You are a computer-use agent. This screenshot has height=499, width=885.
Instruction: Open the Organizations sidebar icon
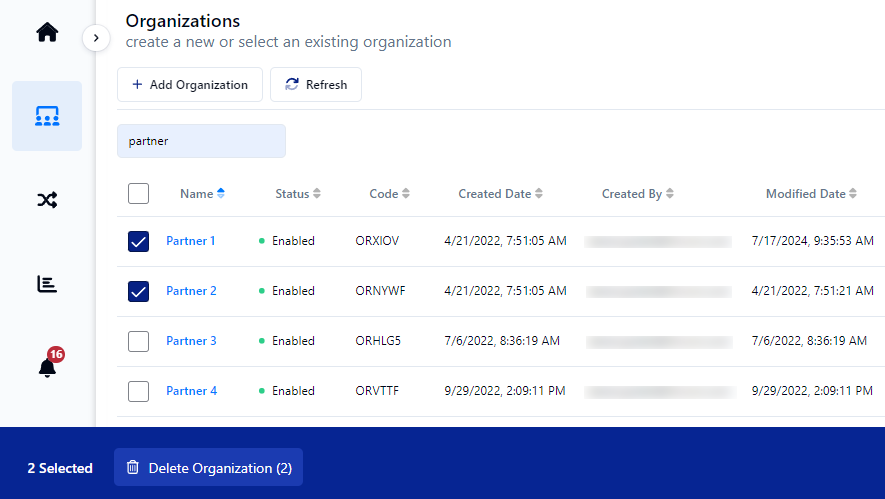point(47,117)
